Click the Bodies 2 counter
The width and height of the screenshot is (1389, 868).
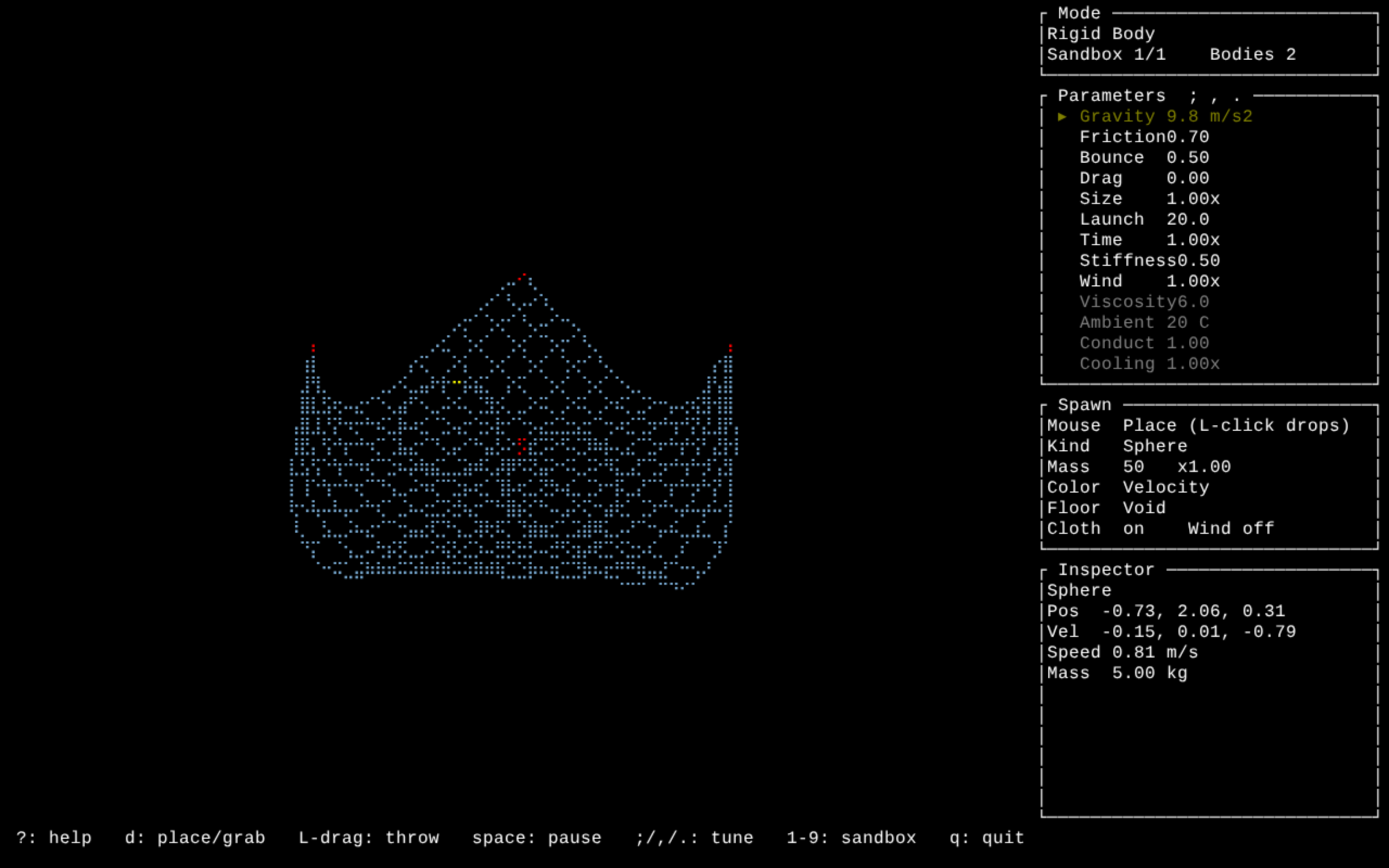click(1252, 55)
